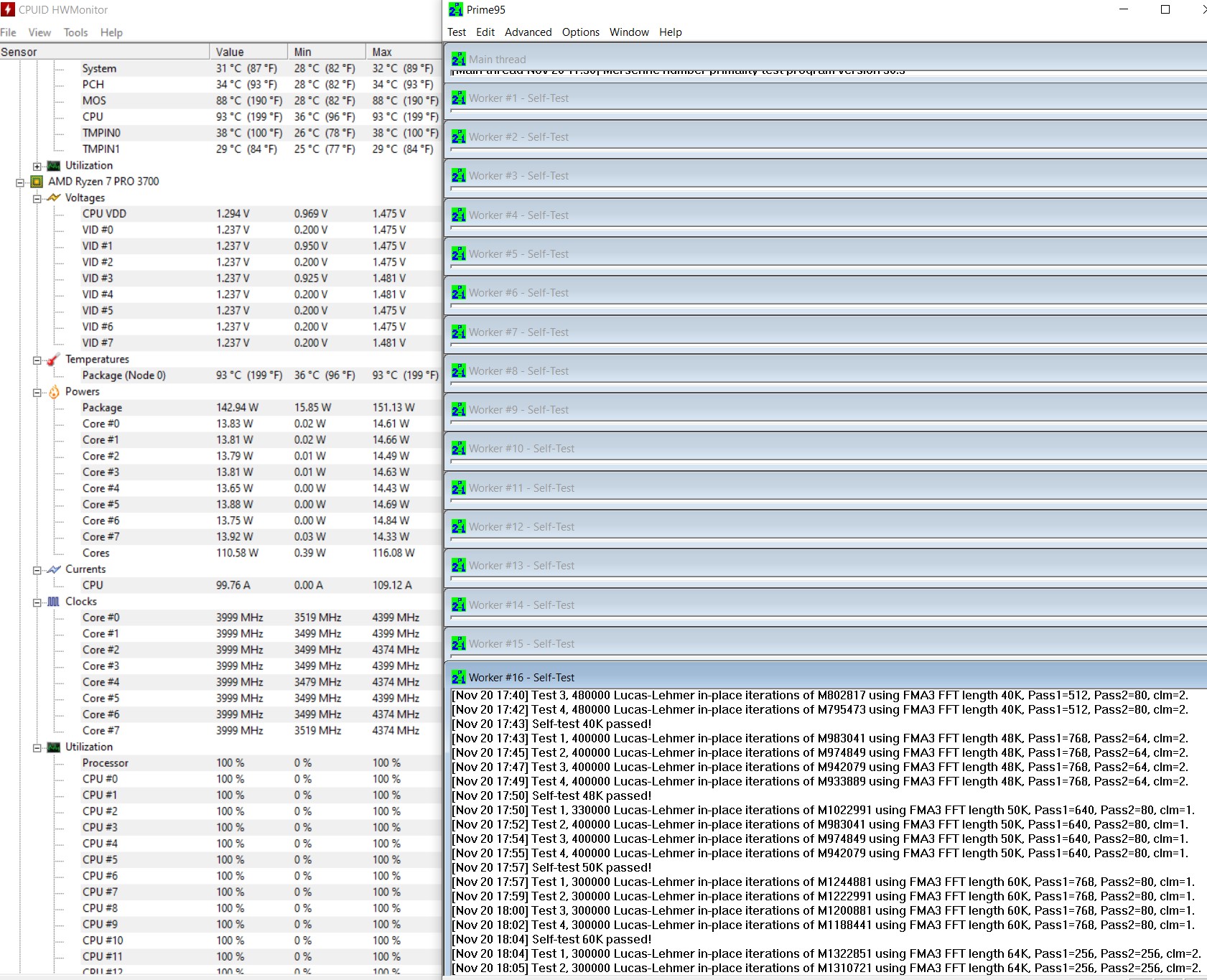Open the Prime95 Test menu
1207x980 pixels.
tap(457, 32)
